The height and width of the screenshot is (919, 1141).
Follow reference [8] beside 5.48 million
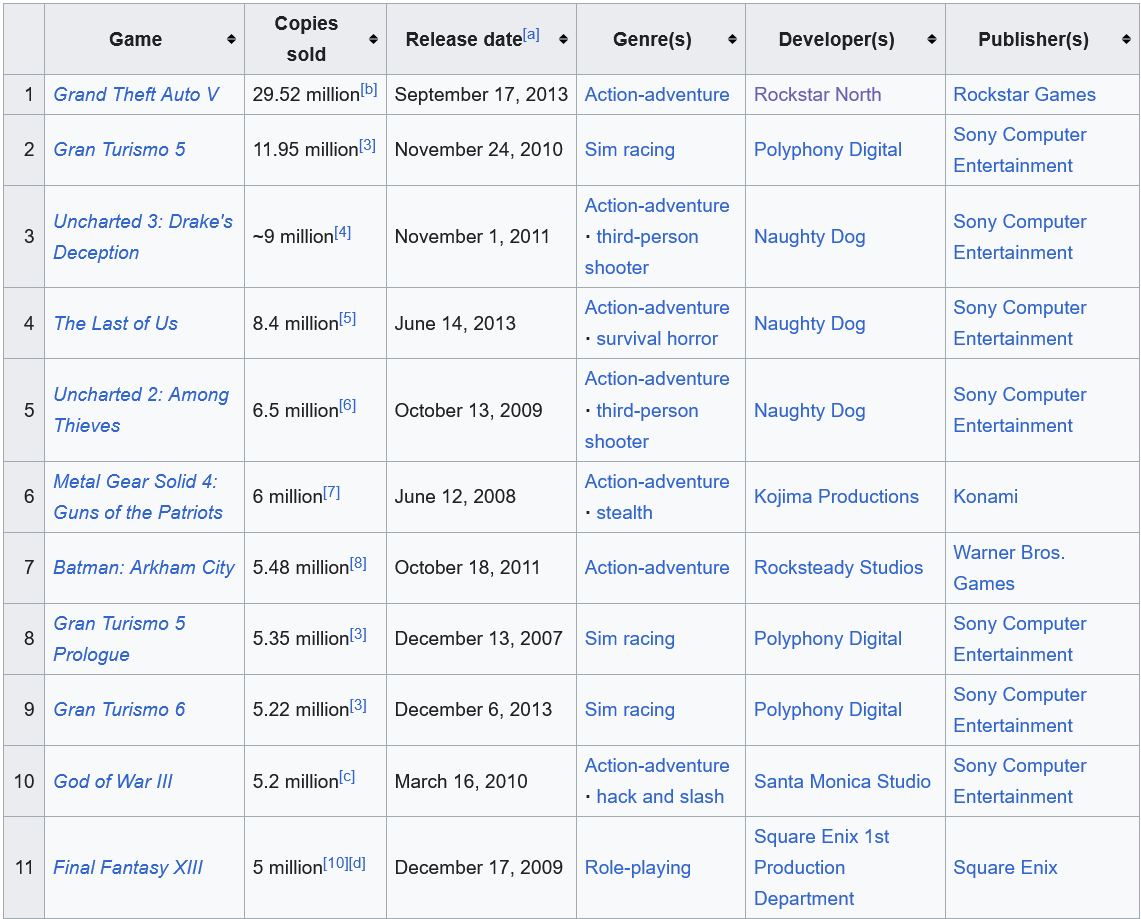point(358,563)
